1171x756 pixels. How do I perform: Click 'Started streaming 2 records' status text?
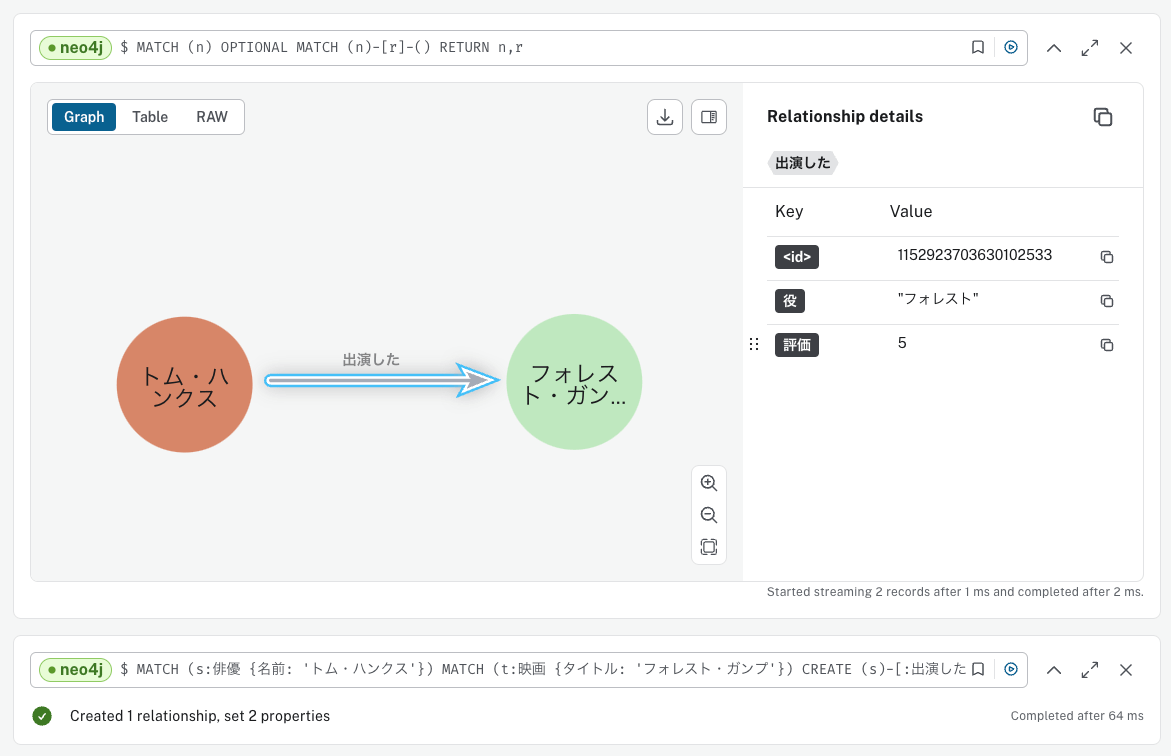tap(955, 592)
